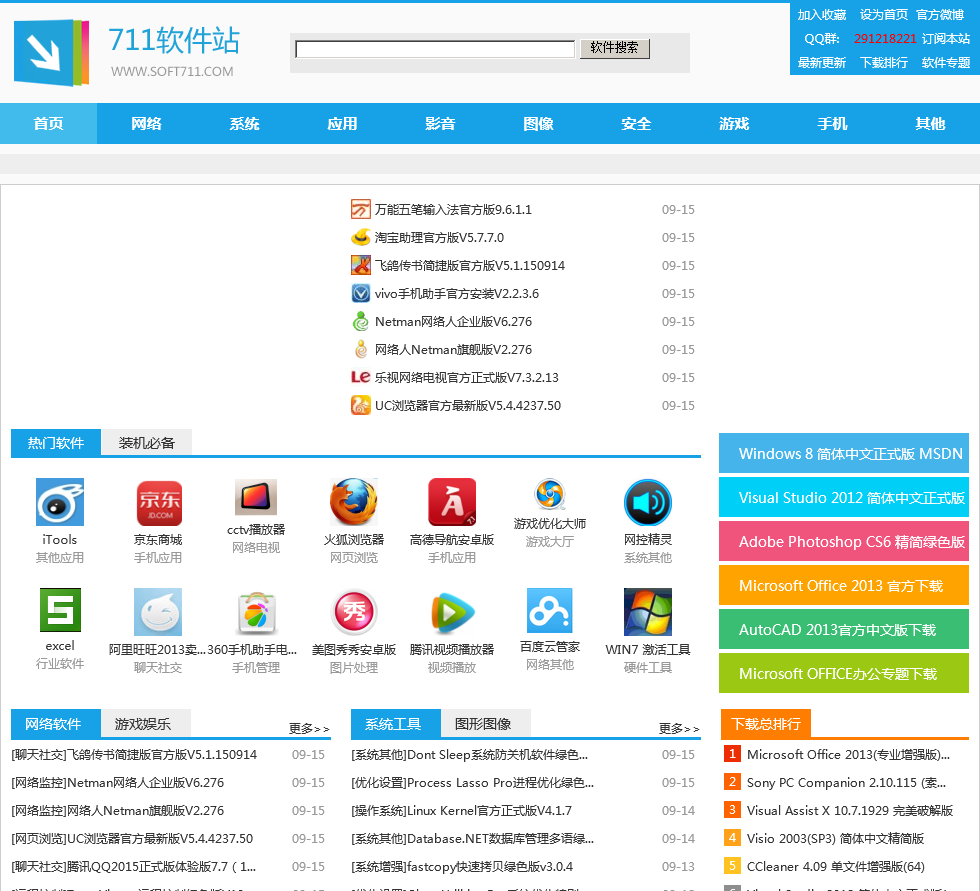Click the 软件搜索 button
The height and width of the screenshot is (891, 980).
click(x=615, y=48)
